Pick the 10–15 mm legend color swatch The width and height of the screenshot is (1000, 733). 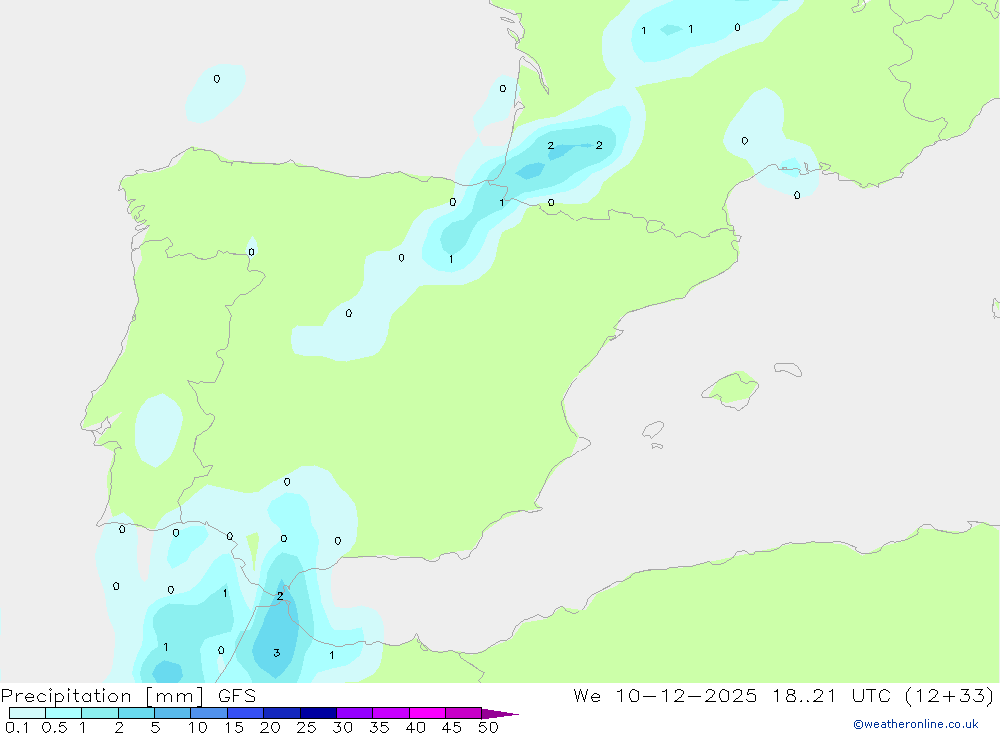pos(209,713)
